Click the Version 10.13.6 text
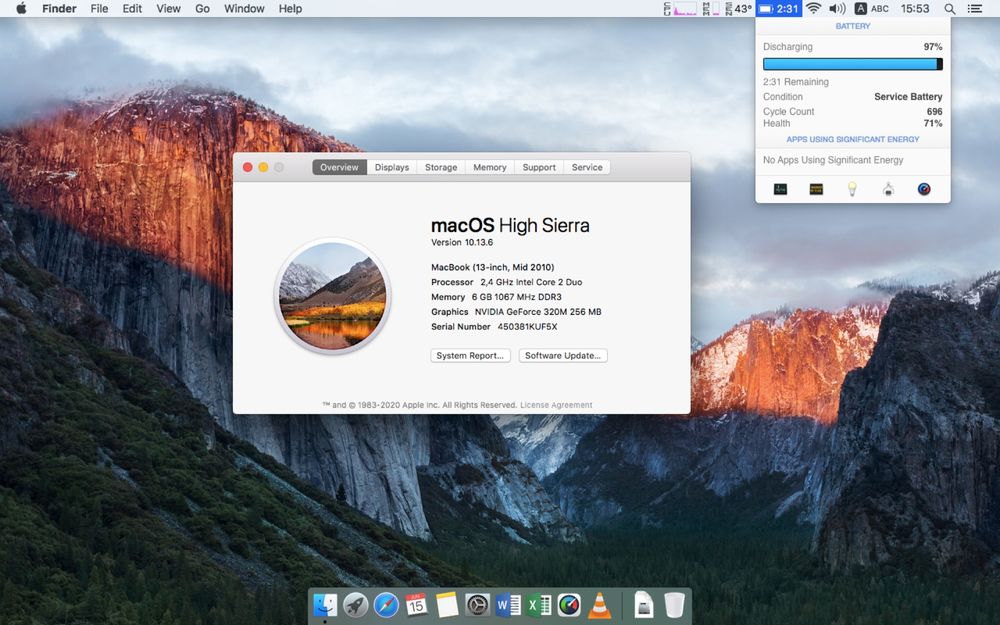This screenshot has height=625, width=1000. coord(462,242)
